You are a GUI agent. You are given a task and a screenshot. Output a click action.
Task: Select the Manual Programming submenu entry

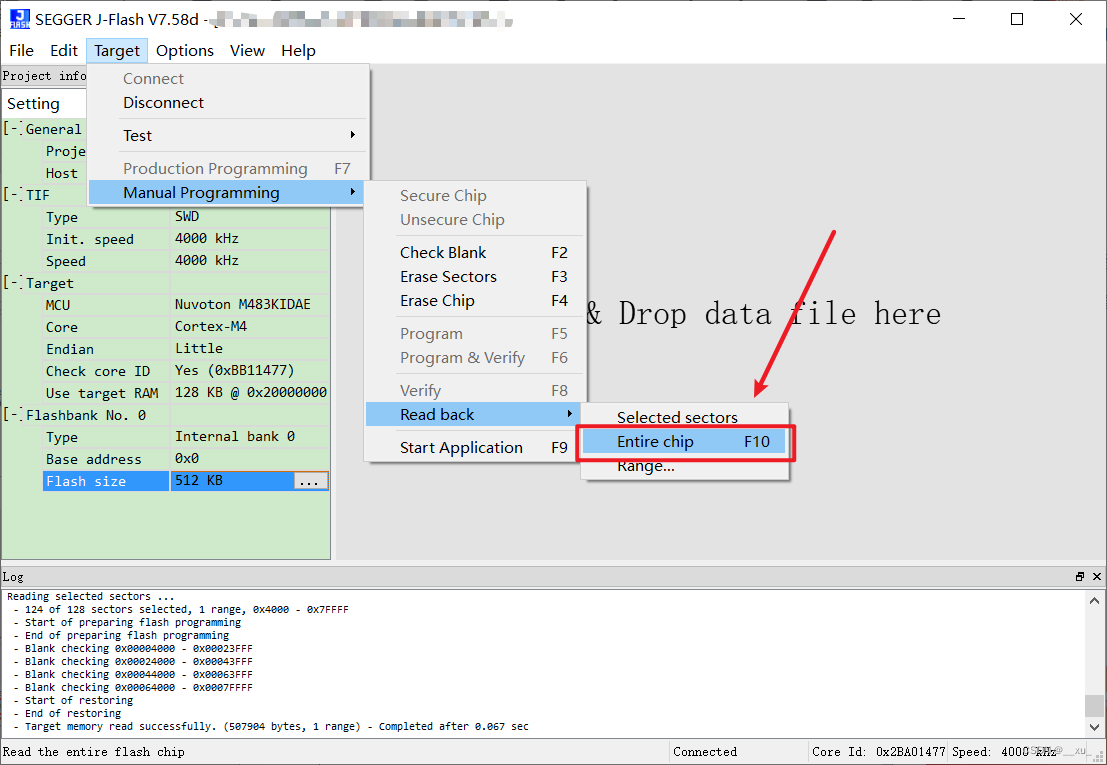227,193
